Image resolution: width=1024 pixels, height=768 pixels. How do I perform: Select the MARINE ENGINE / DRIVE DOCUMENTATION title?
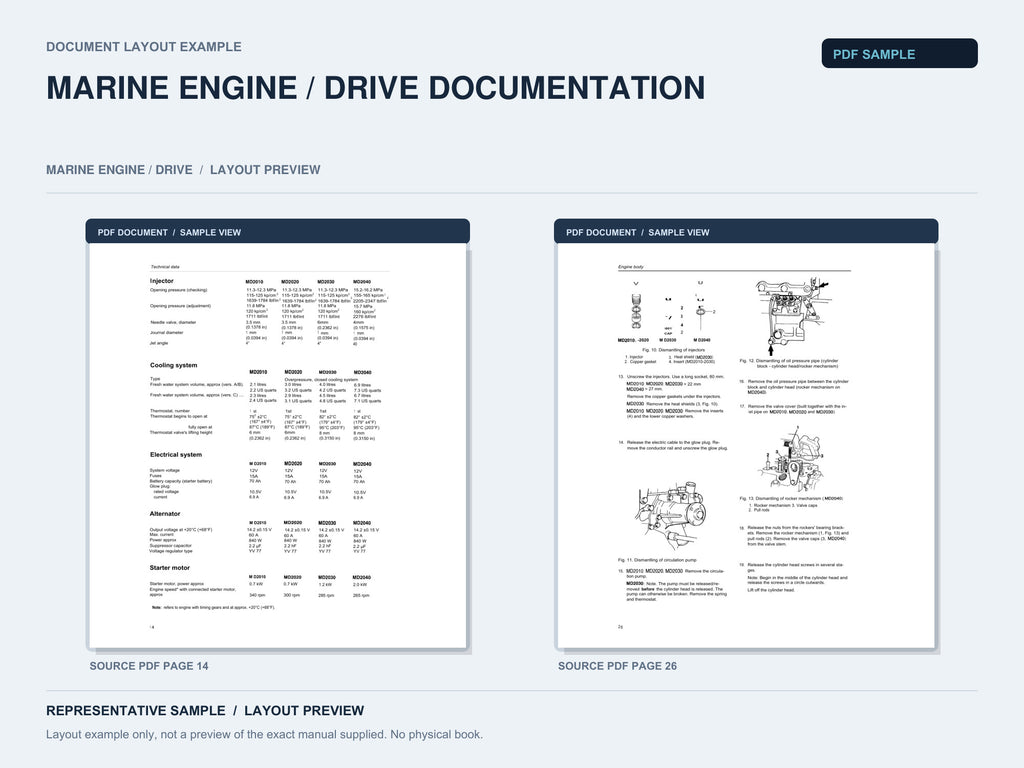click(376, 88)
